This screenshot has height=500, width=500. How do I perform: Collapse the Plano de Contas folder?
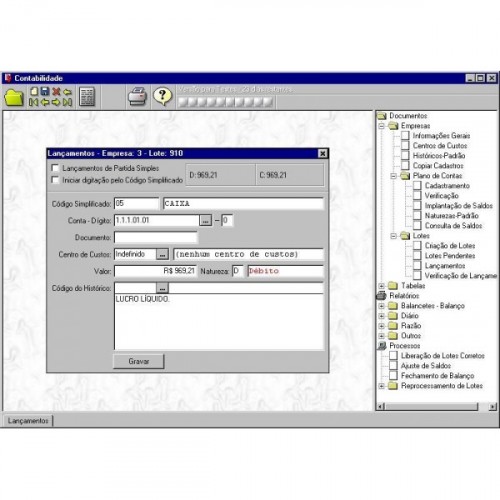click(393, 176)
